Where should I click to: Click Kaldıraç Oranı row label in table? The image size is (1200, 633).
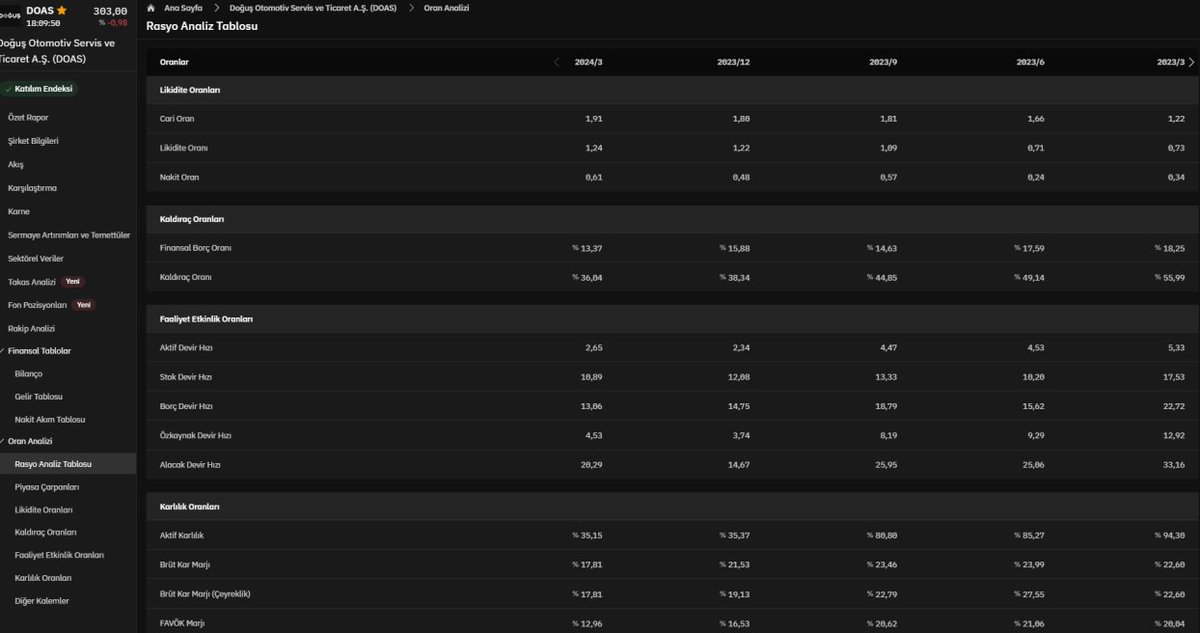186,277
